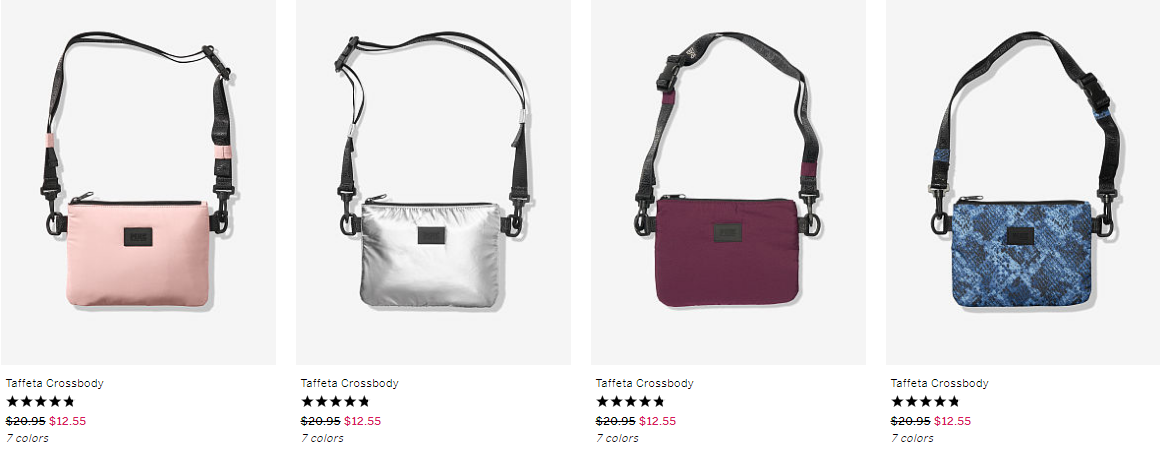Screen dimensions: 1160x461
Task: Click '7 colors' under the pink crossbody
Action: click(x=27, y=438)
